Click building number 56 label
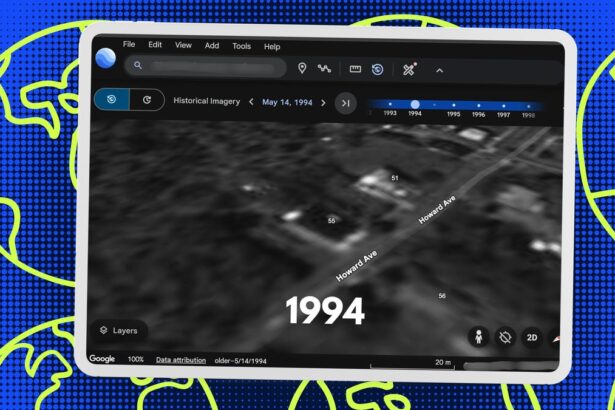615x410 pixels. click(442, 295)
